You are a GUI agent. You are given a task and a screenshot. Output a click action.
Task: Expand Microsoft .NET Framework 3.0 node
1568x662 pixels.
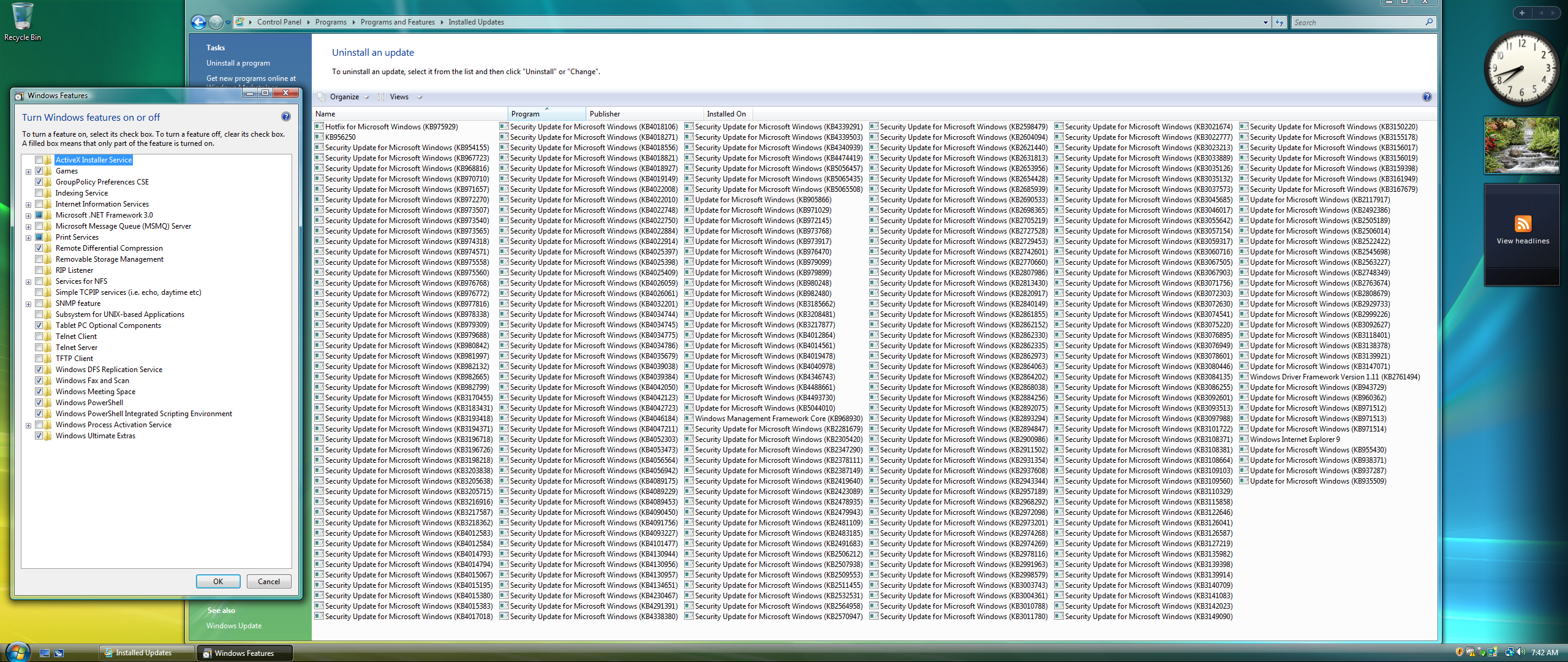(28, 216)
